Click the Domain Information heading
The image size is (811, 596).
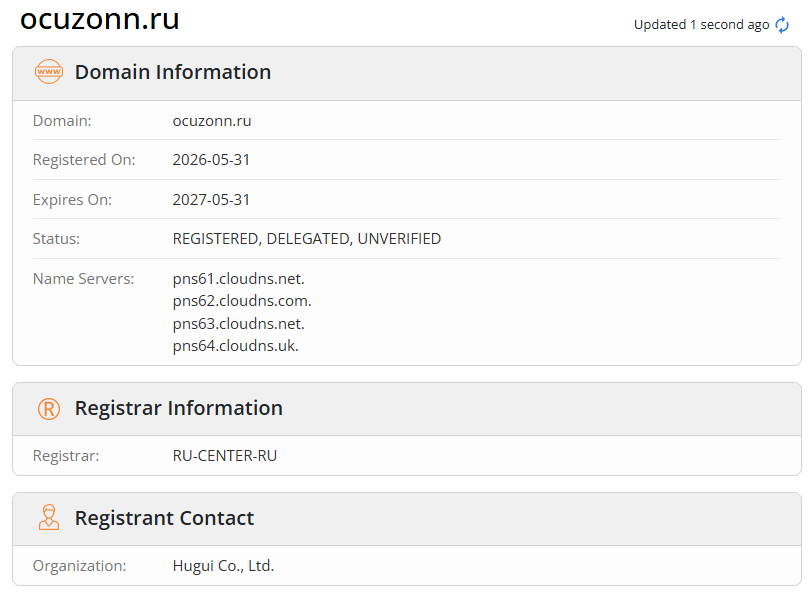(173, 72)
